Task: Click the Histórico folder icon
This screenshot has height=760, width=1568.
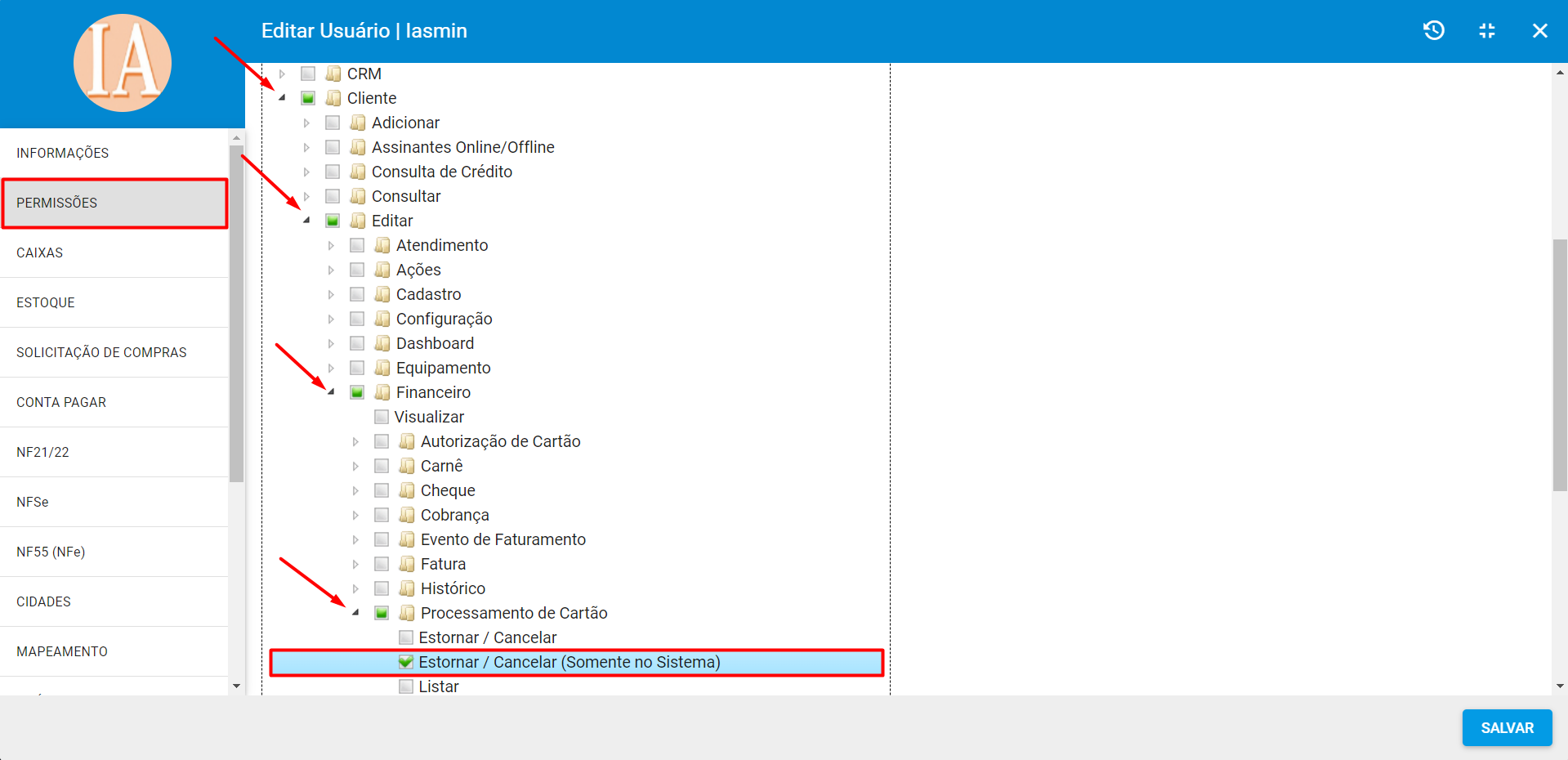Action: (x=407, y=588)
